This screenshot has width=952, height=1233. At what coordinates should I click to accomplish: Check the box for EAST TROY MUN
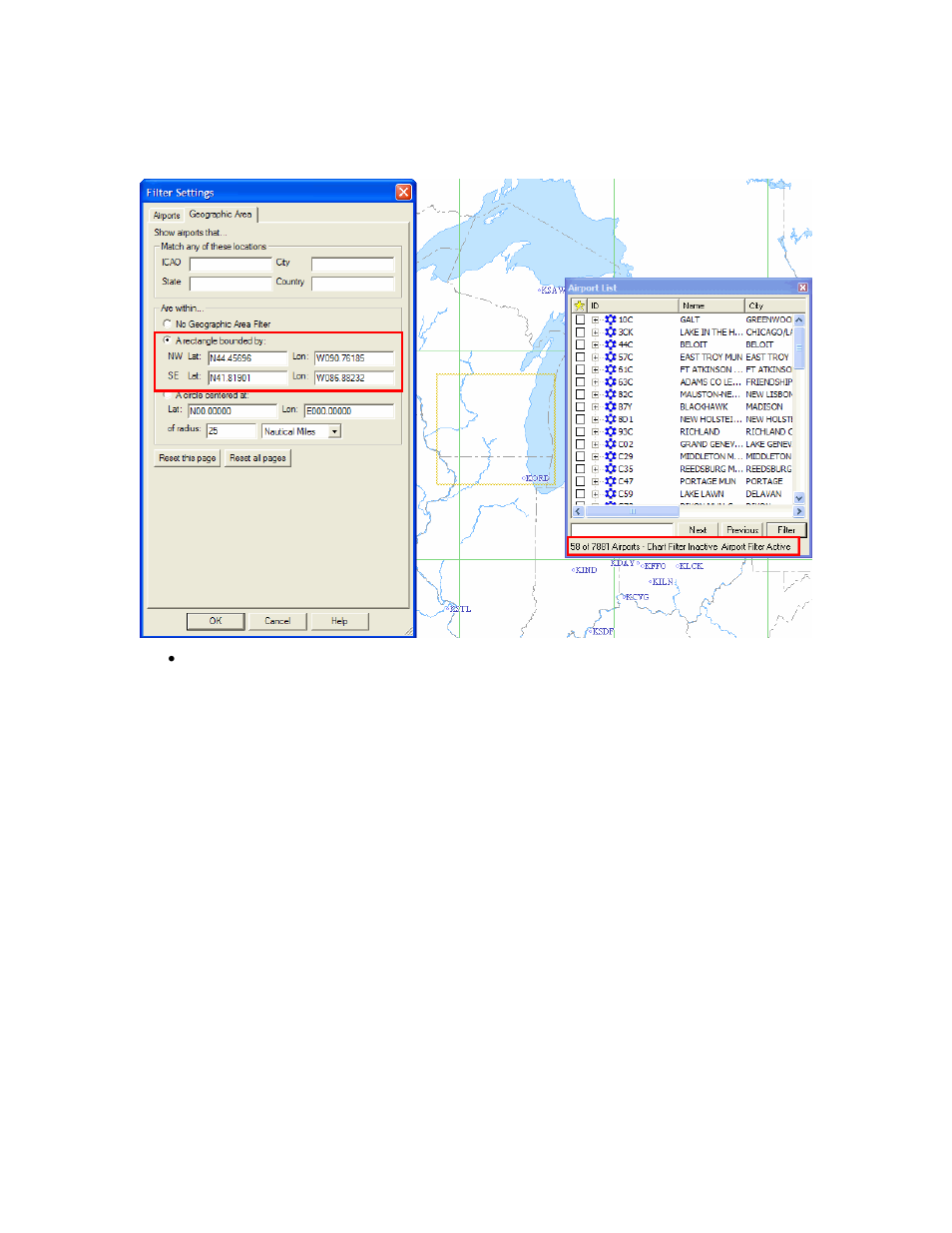[580, 357]
